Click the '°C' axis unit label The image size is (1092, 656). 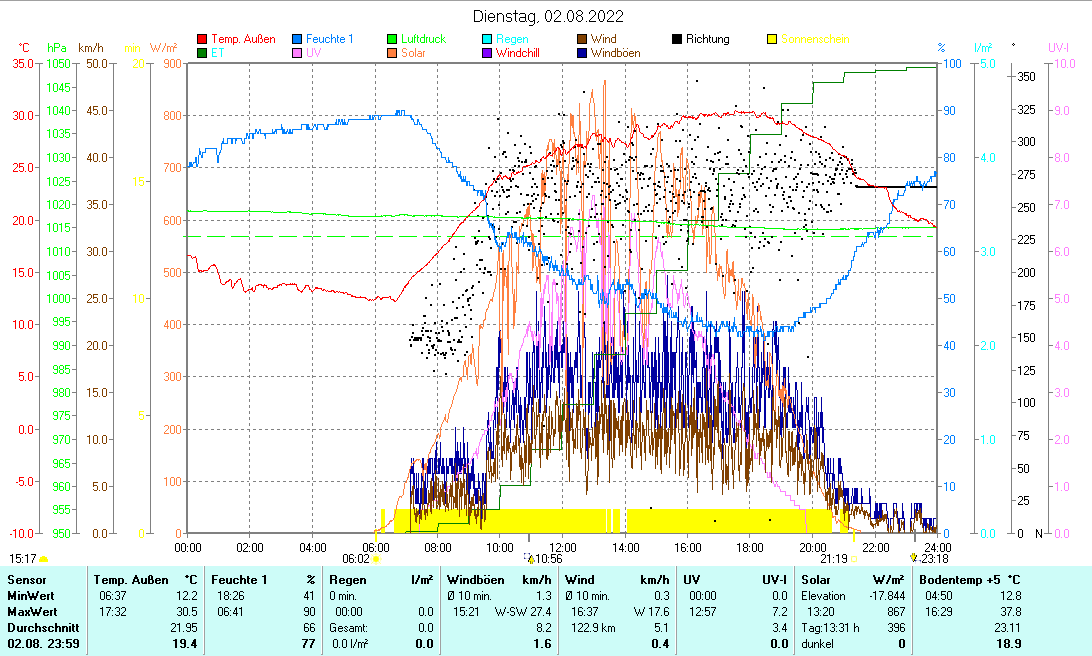tap(24, 48)
